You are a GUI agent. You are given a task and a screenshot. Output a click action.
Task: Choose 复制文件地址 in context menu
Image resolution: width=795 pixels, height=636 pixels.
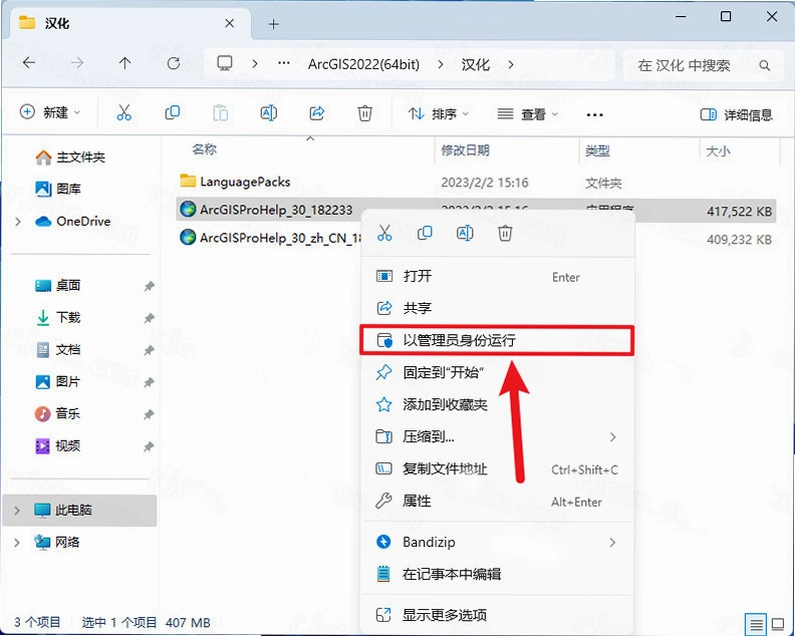(497, 469)
